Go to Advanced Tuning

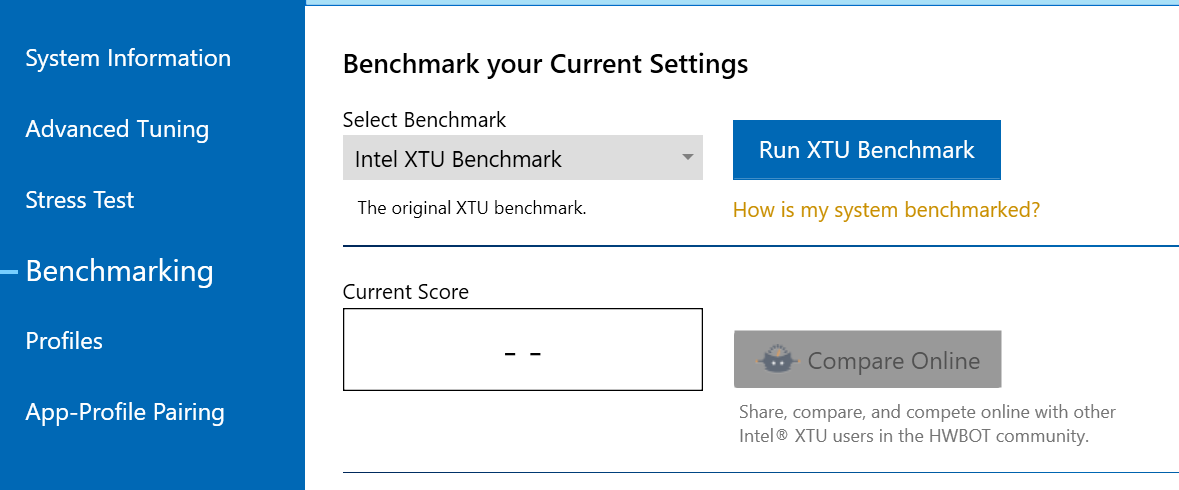click(x=117, y=129)
